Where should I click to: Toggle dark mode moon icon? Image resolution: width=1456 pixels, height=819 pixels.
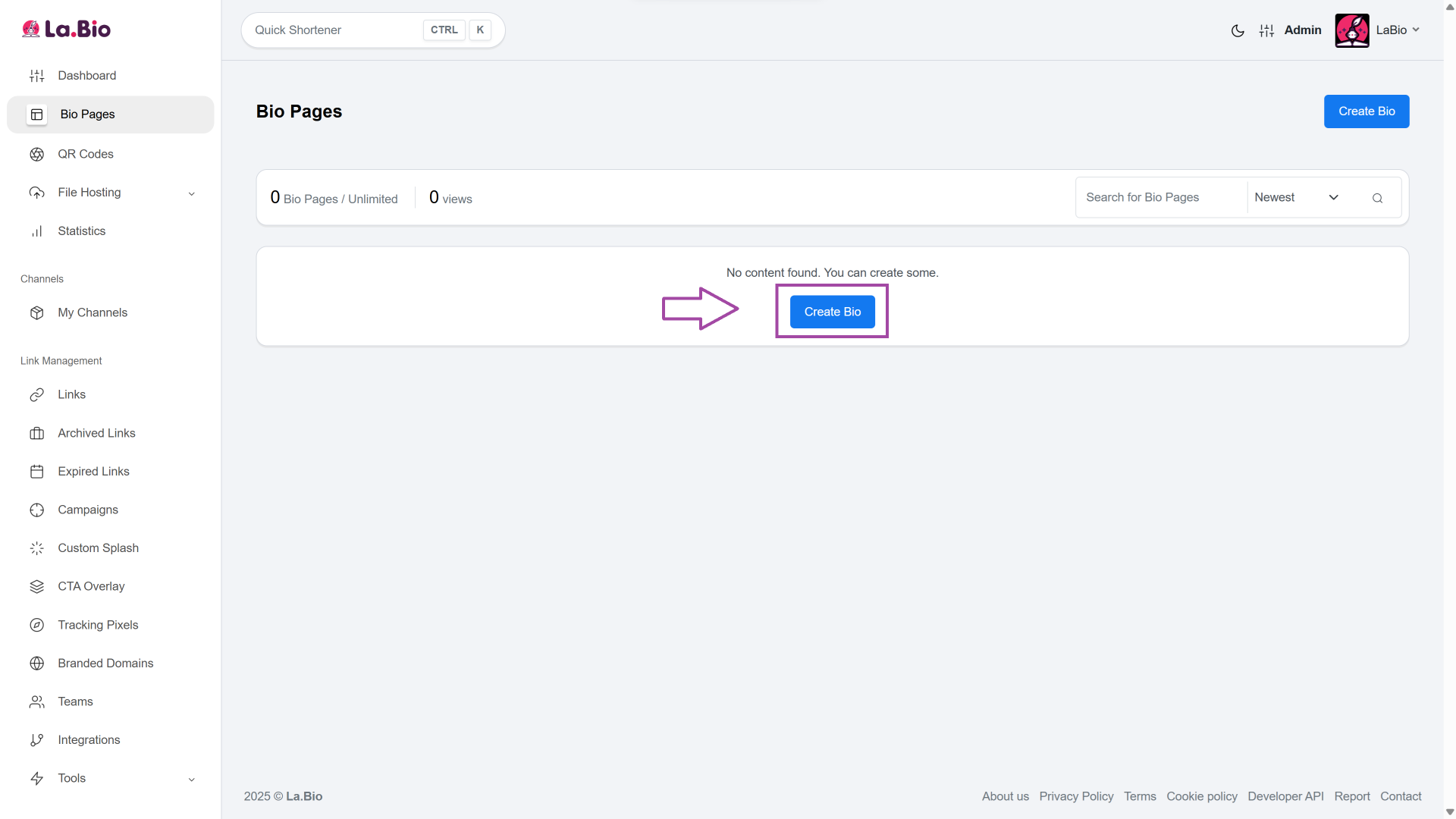pyautogui.click(x=1238, y=30)
